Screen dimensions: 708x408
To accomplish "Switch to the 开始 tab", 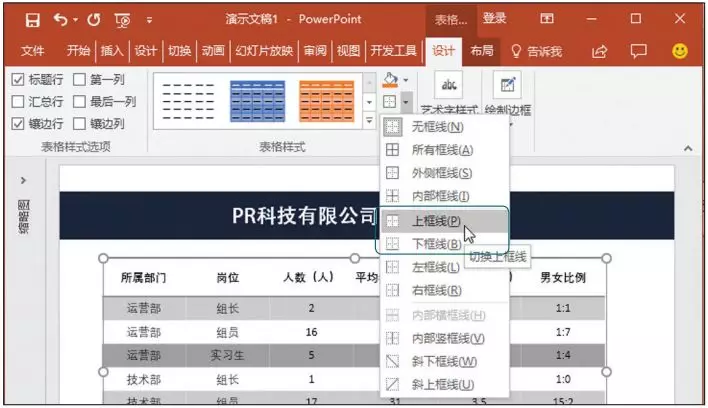I will point(79,51).
